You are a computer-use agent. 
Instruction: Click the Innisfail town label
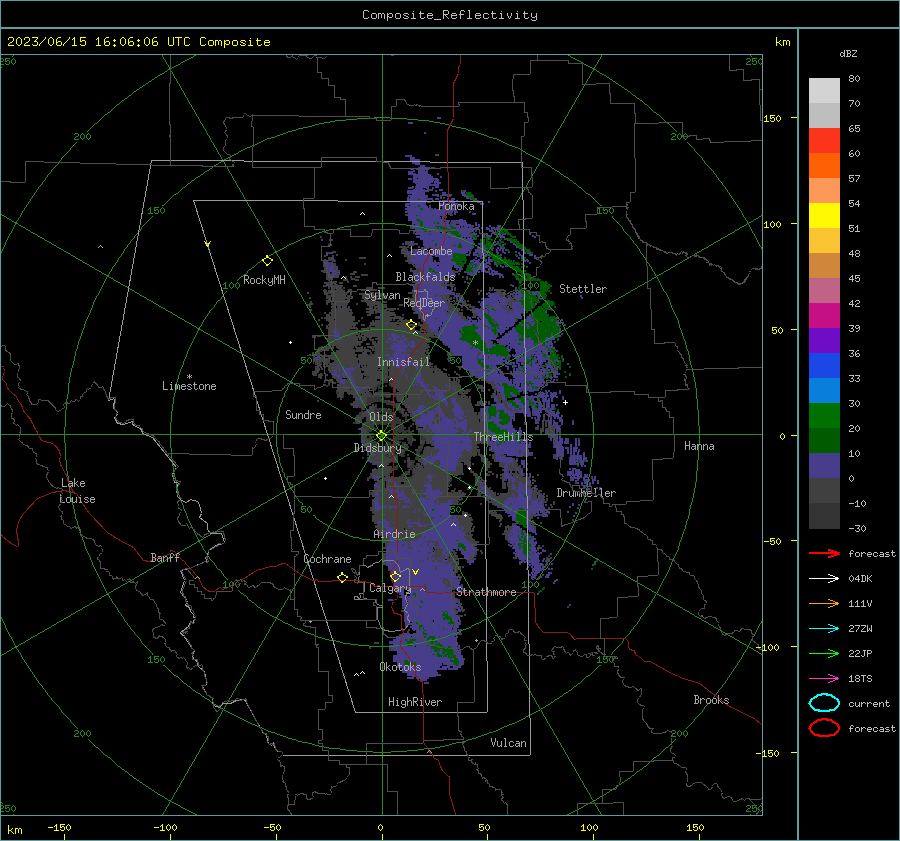403,362
